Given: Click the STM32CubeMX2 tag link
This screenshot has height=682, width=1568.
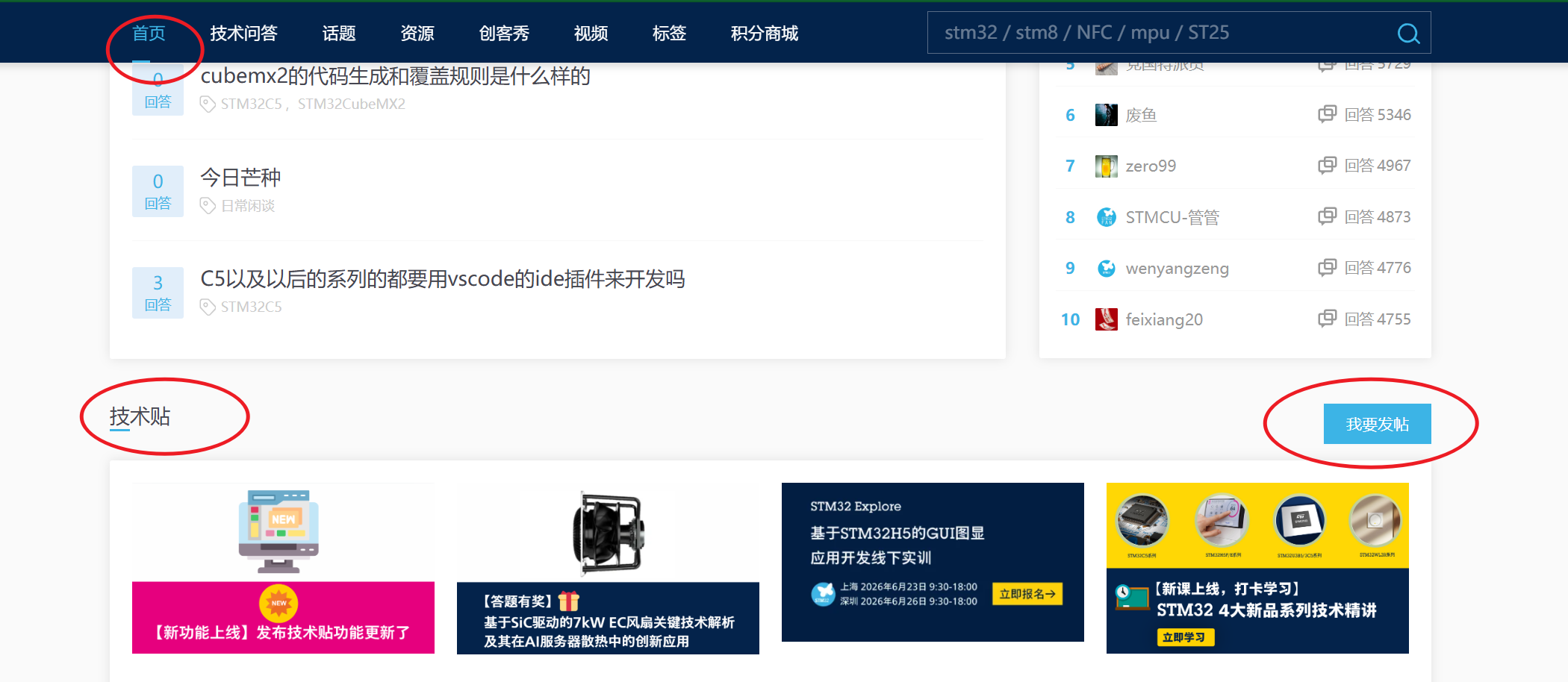Looking at the screenshot, I should click(x=352, y=104).
